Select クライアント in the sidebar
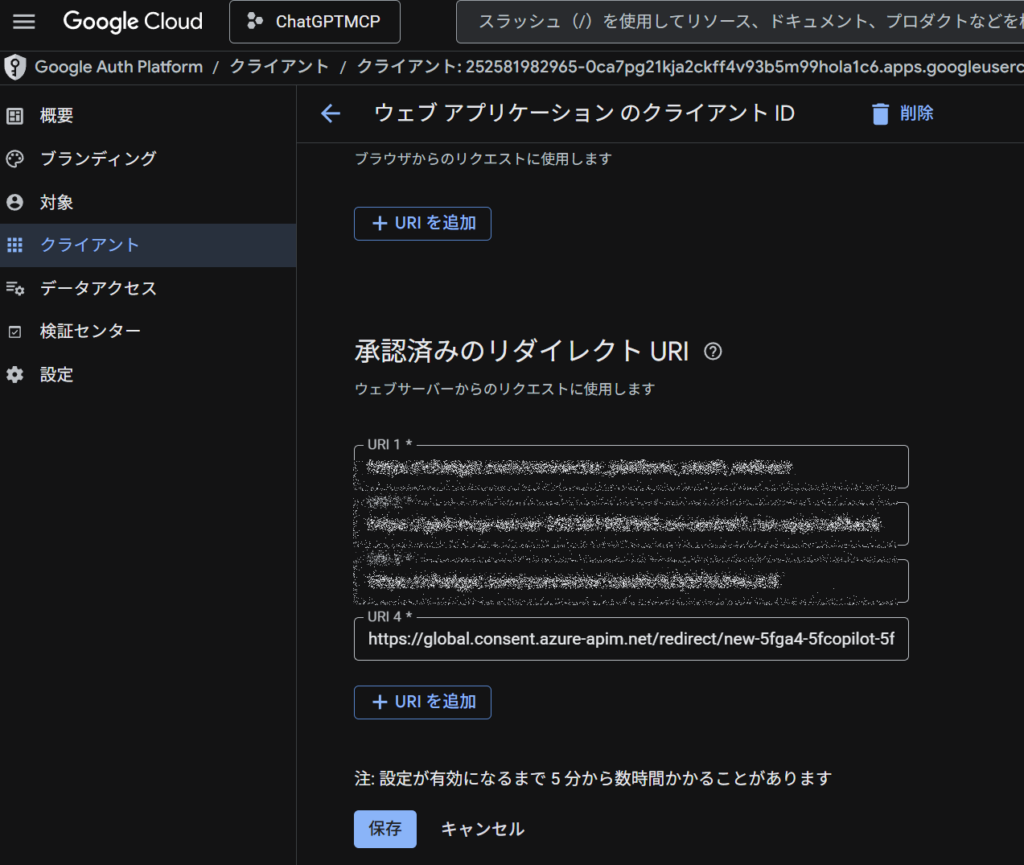Viewport: 1024px width, 865px height. point(90,246)
